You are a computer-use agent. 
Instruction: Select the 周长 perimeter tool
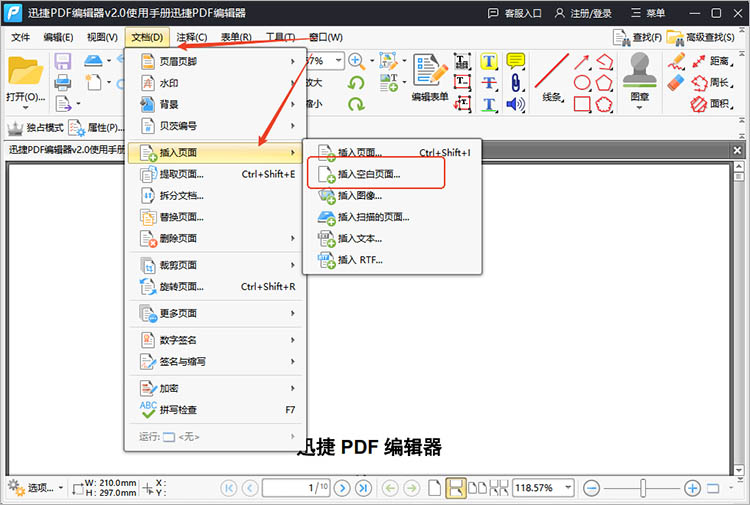click(x=712, y=83)
